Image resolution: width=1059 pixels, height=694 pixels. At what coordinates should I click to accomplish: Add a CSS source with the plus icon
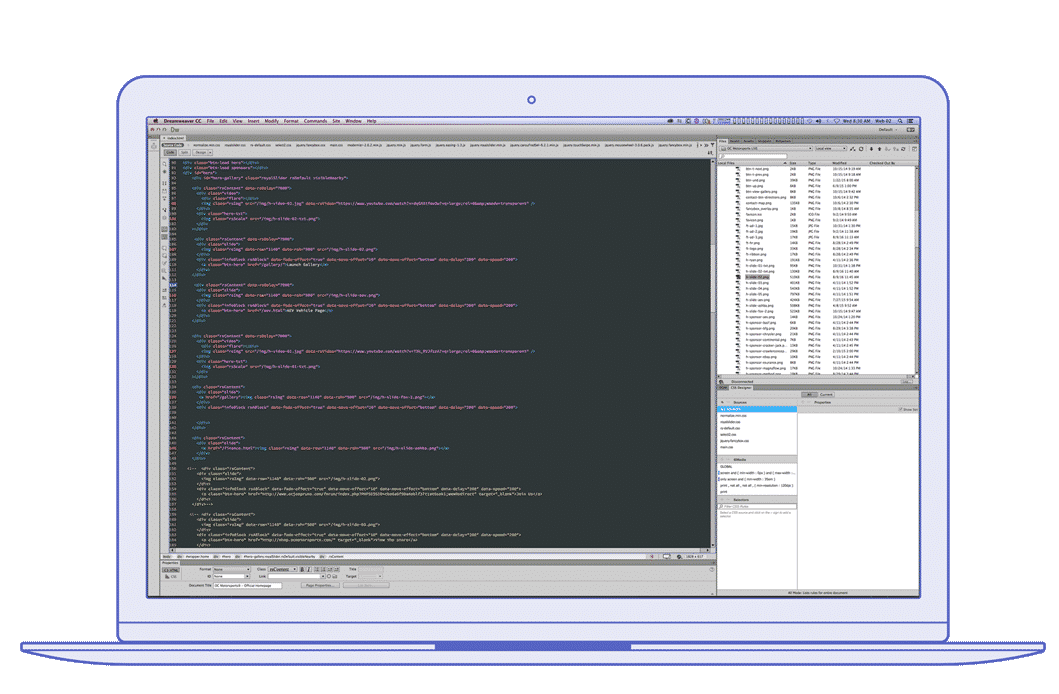pos(722,402)
